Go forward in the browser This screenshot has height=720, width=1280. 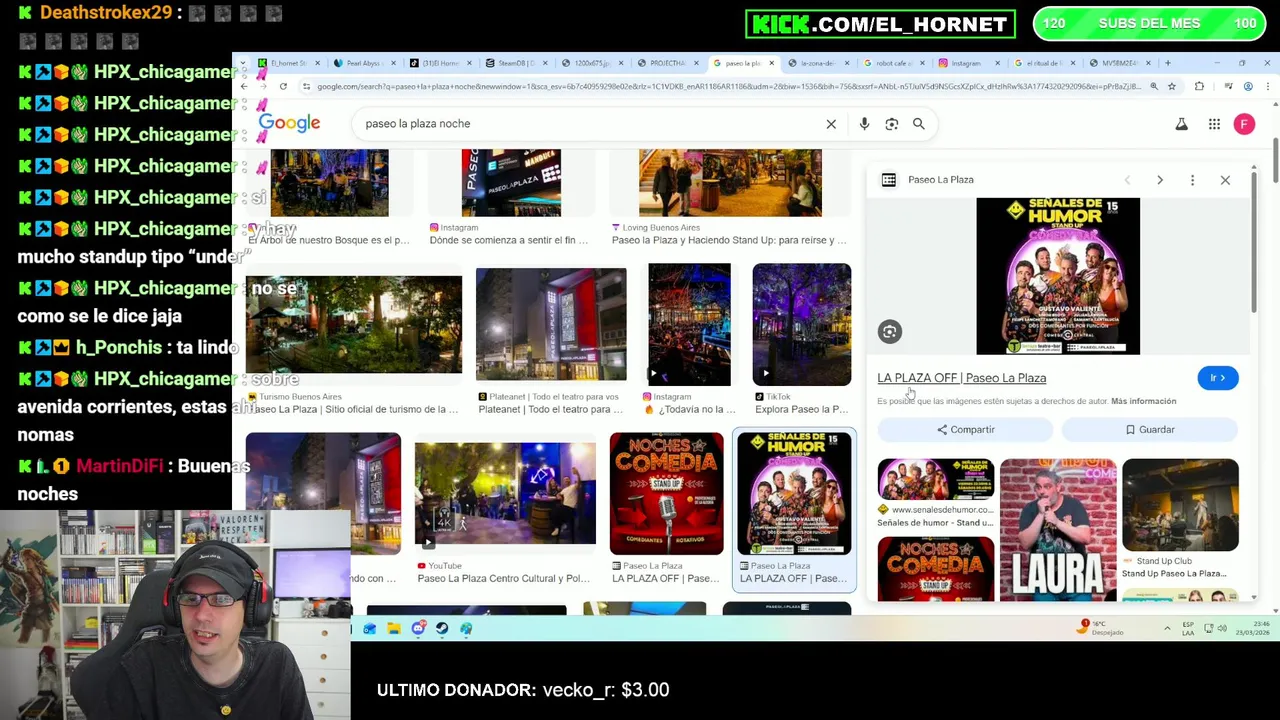263,87
